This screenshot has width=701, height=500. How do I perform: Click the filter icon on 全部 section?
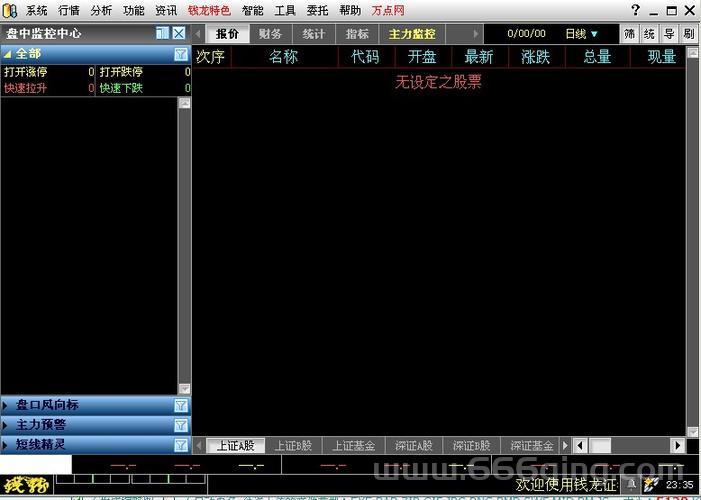(x=181, y=54)
